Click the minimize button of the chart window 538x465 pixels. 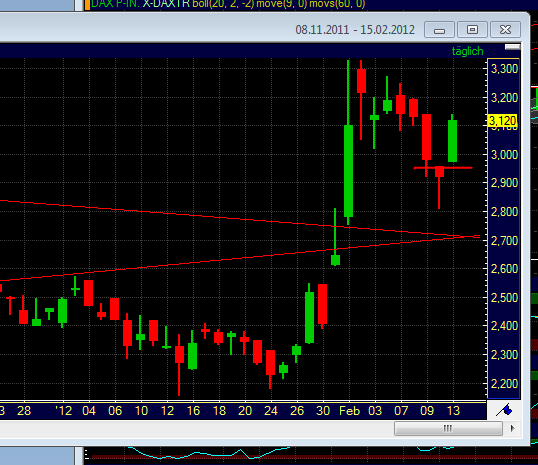(x=440, y=30)
